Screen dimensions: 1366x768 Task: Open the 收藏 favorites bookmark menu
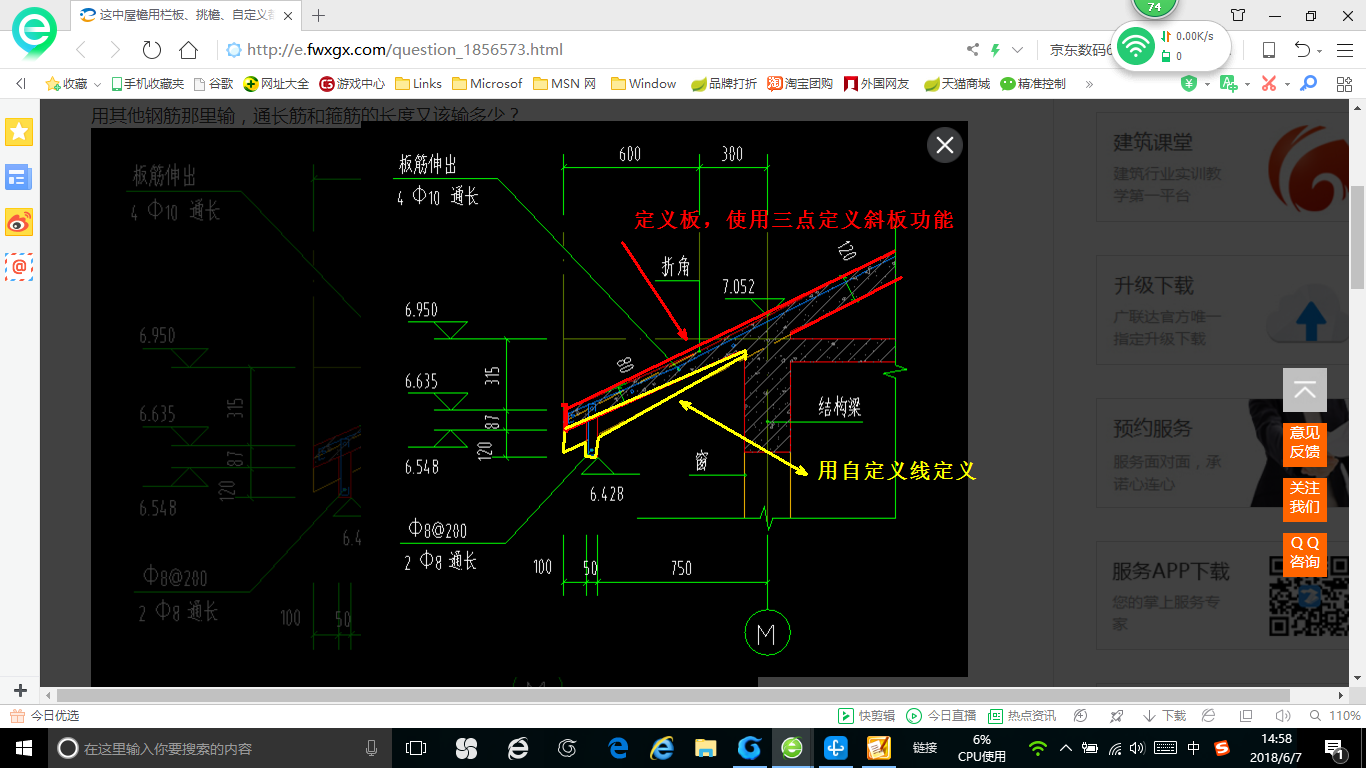click(x=73, y=84)
